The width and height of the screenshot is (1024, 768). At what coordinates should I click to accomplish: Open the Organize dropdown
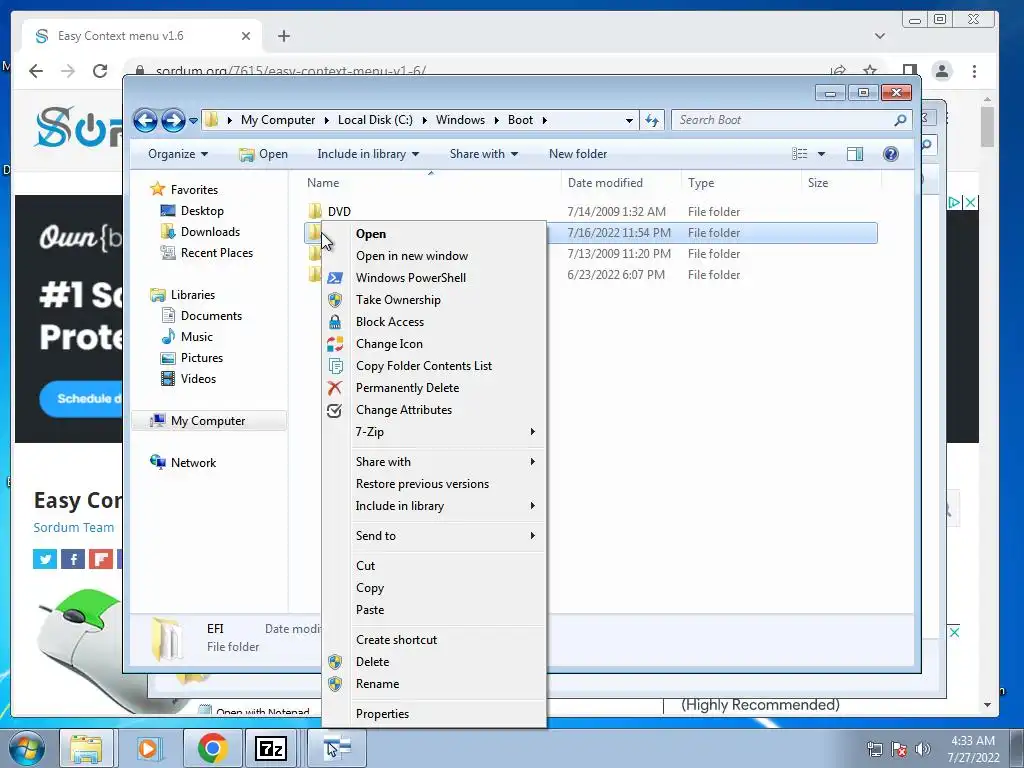[x=178, y=154]
